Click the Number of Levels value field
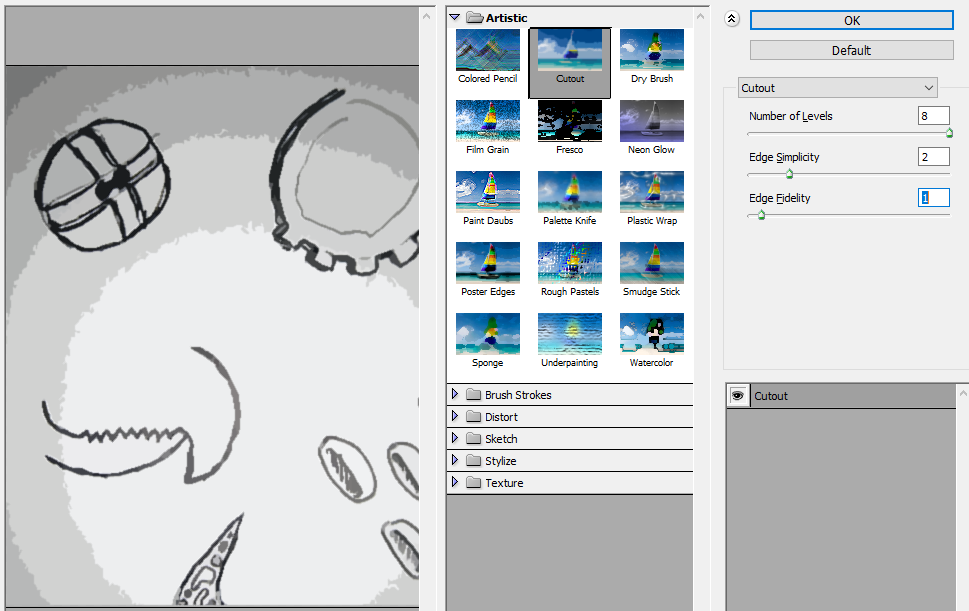The image size is (969, 611). [x=933, y=116]
